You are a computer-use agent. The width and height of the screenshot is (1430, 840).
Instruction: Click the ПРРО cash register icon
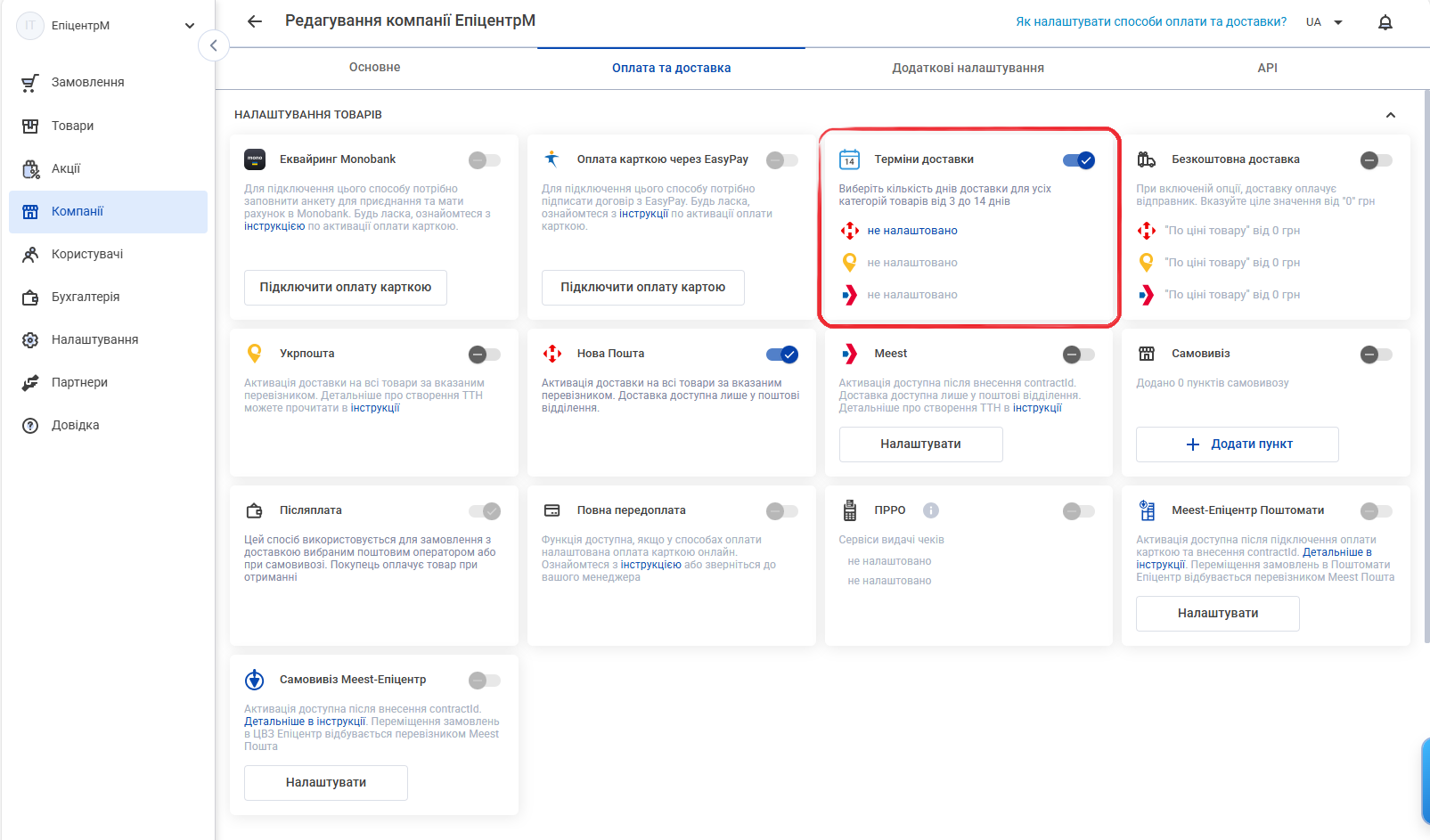tap(850, 510)
